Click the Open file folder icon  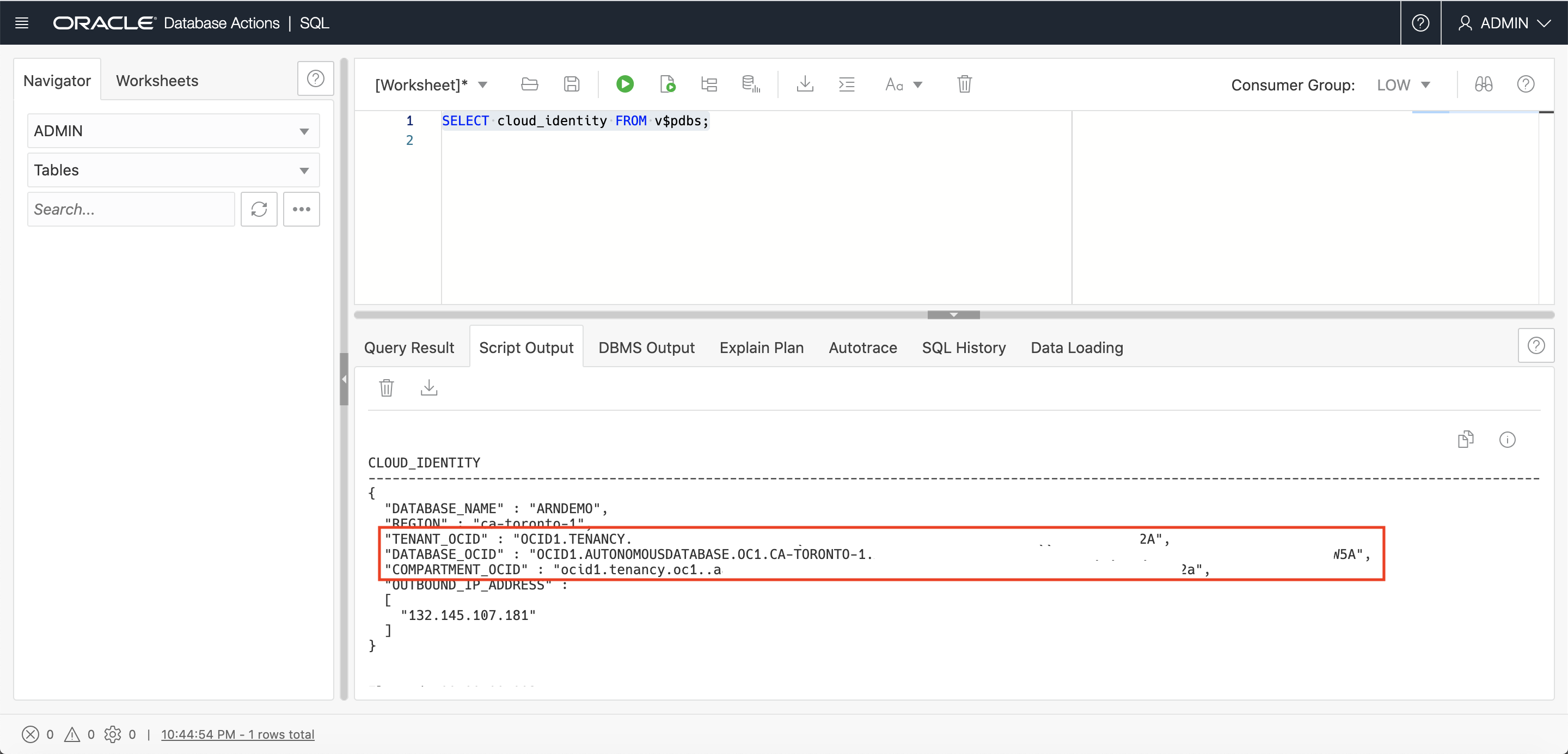pos(529,84)
